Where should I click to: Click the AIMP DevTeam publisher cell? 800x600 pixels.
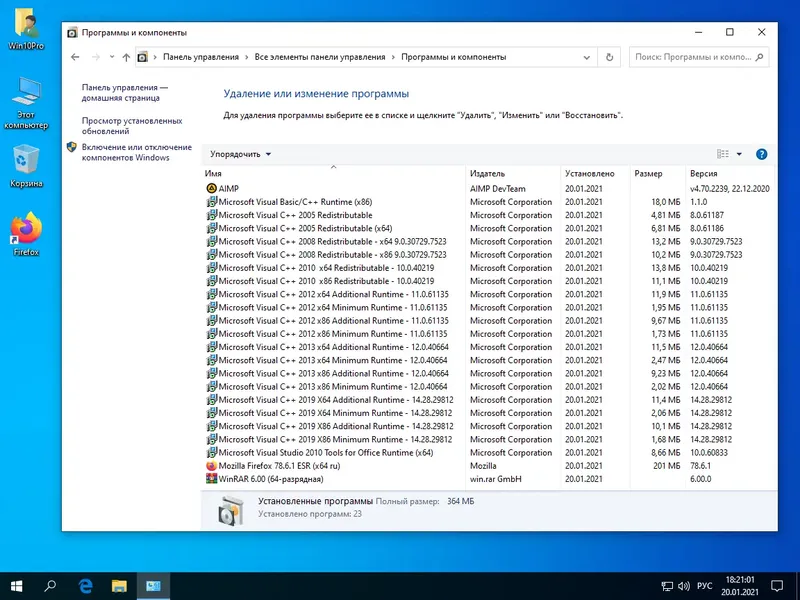point(497,189)
